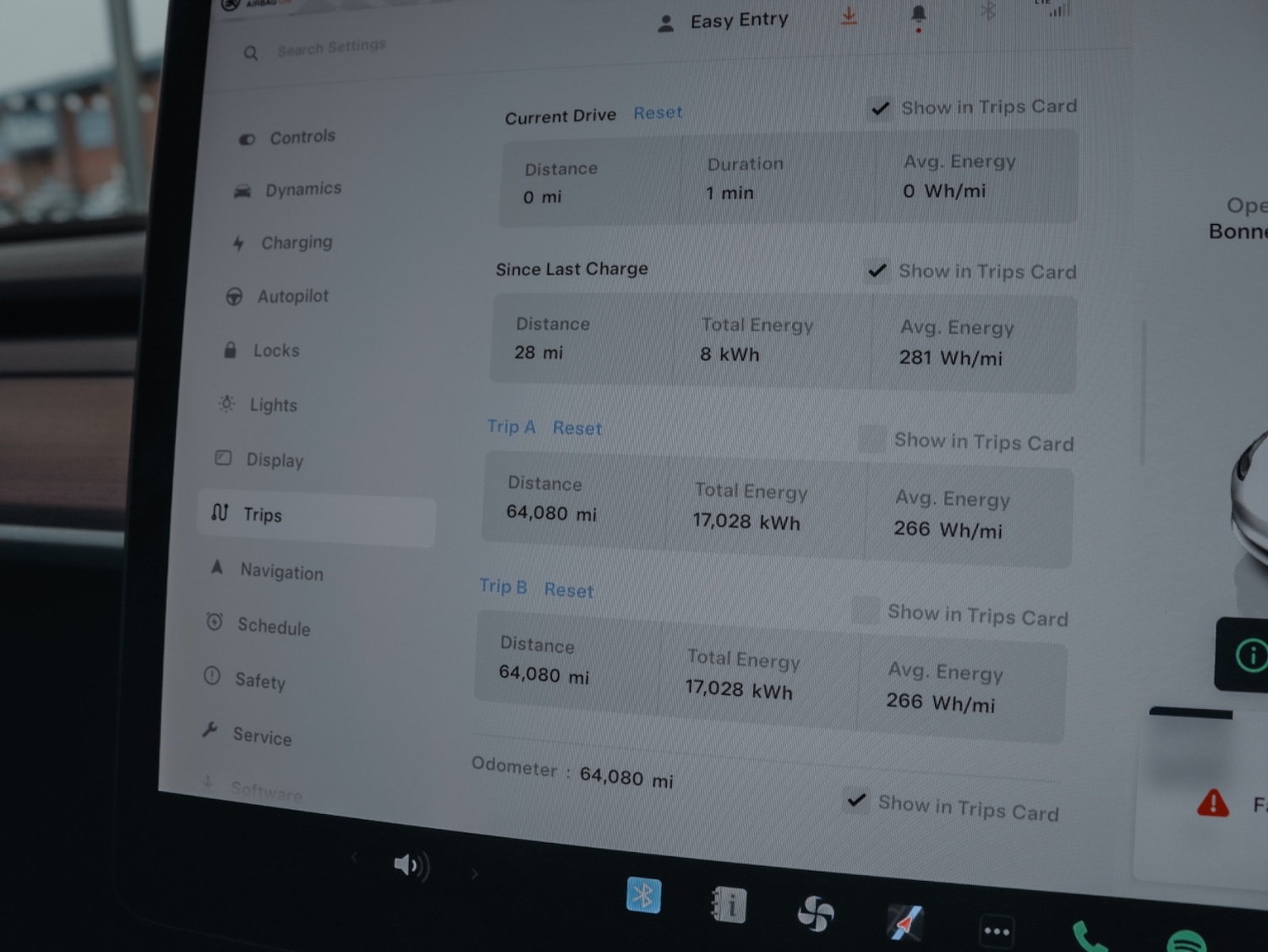Open the Autopilot settings menu

tap(277, 296)
